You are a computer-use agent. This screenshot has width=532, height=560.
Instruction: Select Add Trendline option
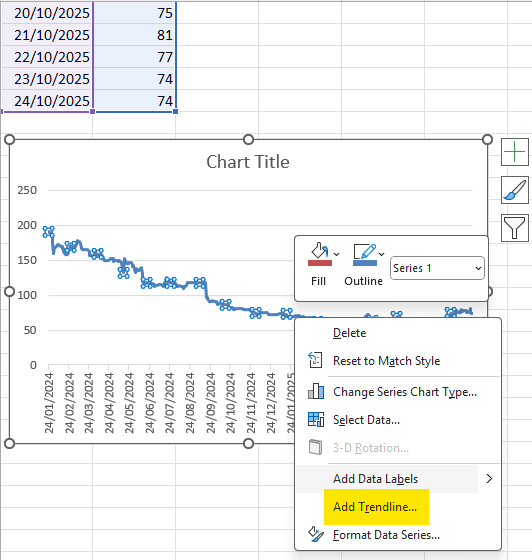[375, 507]
